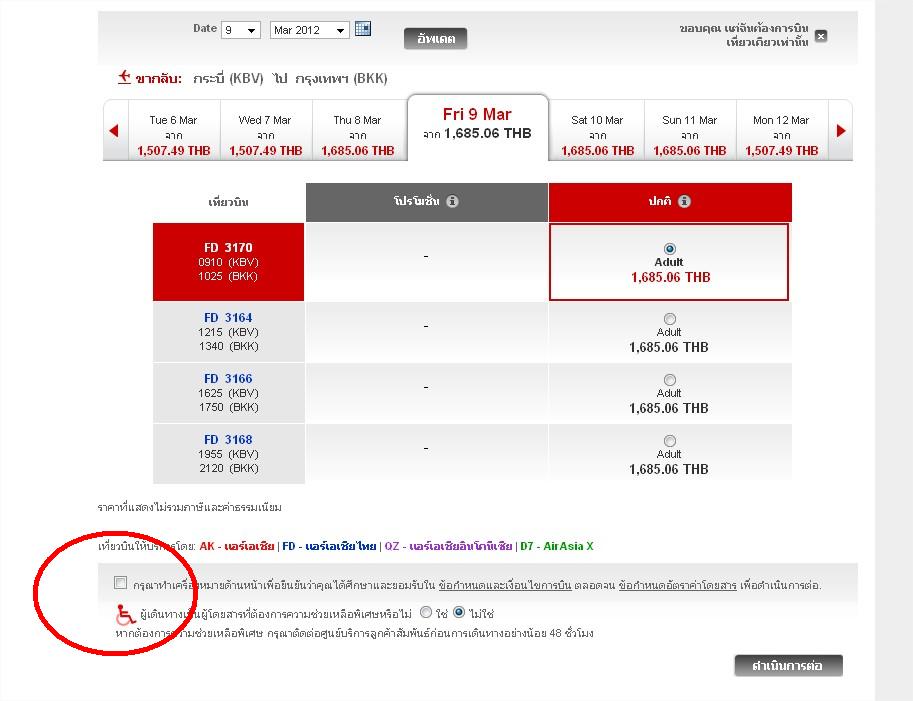Select the Adult fare for flight FD 3164
913x701 pixels.
(x=670, y=318)
